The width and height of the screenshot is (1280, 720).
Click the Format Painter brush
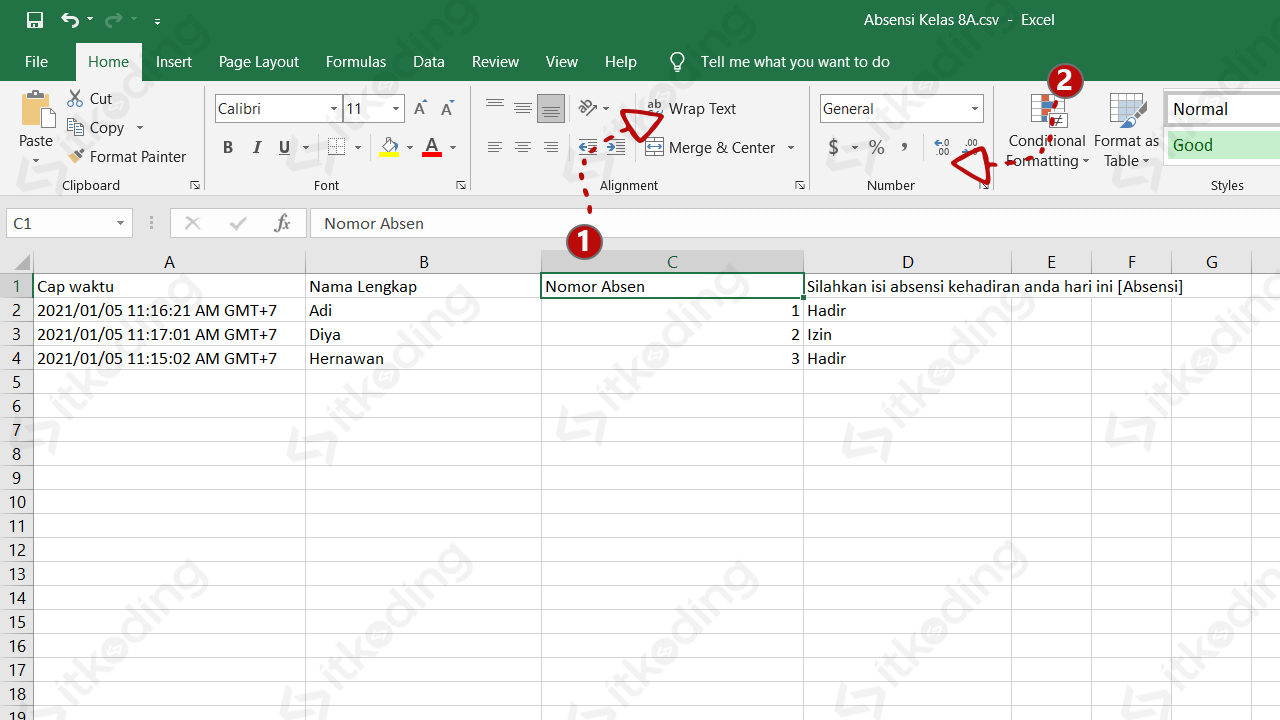76,156
